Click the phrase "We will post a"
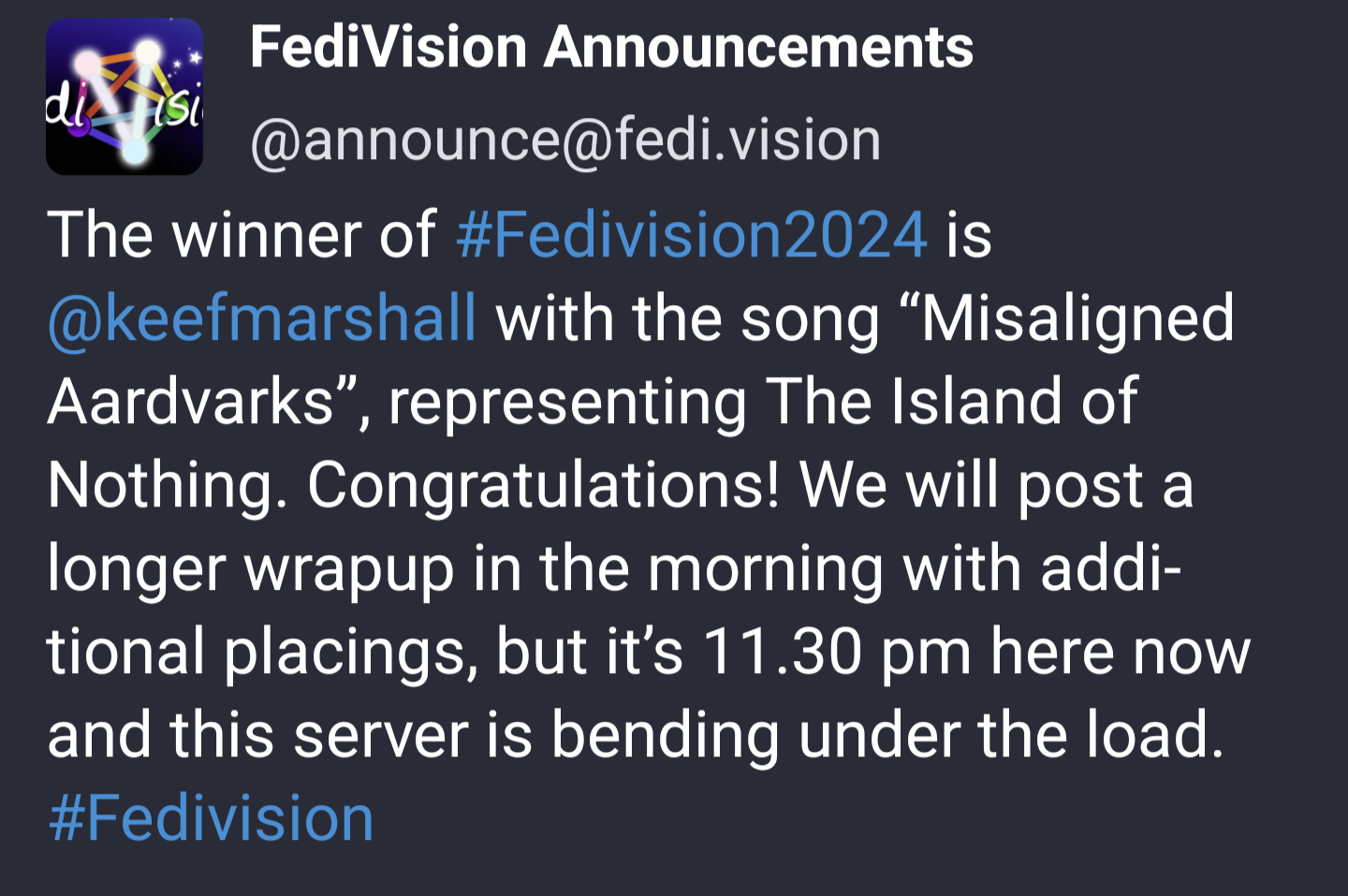The height and width of the screenshot is (896, 1348). point(996,485)
